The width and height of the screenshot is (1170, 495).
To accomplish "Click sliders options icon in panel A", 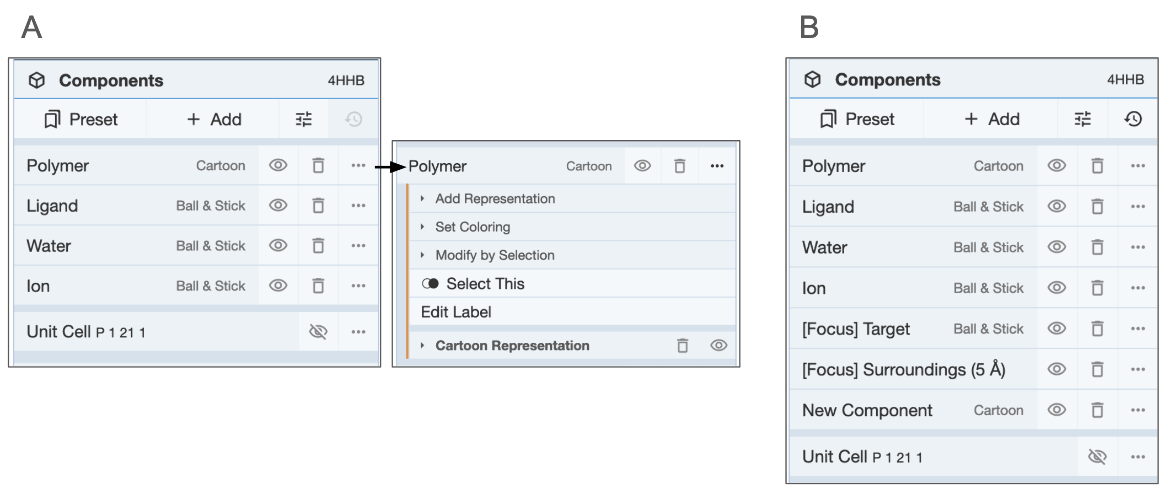I will [304, 119].
